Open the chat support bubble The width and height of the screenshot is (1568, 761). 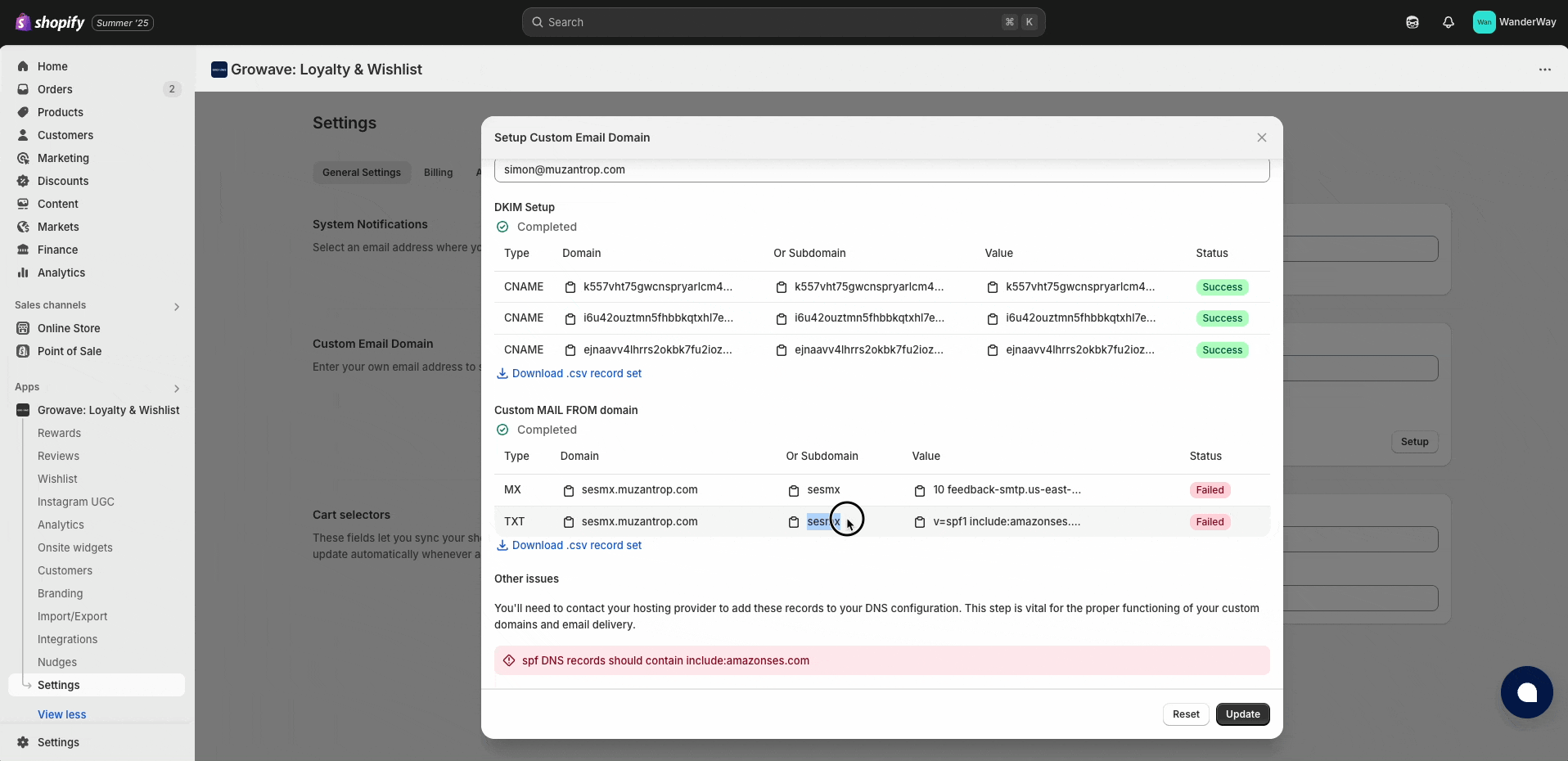(1527, 692)
